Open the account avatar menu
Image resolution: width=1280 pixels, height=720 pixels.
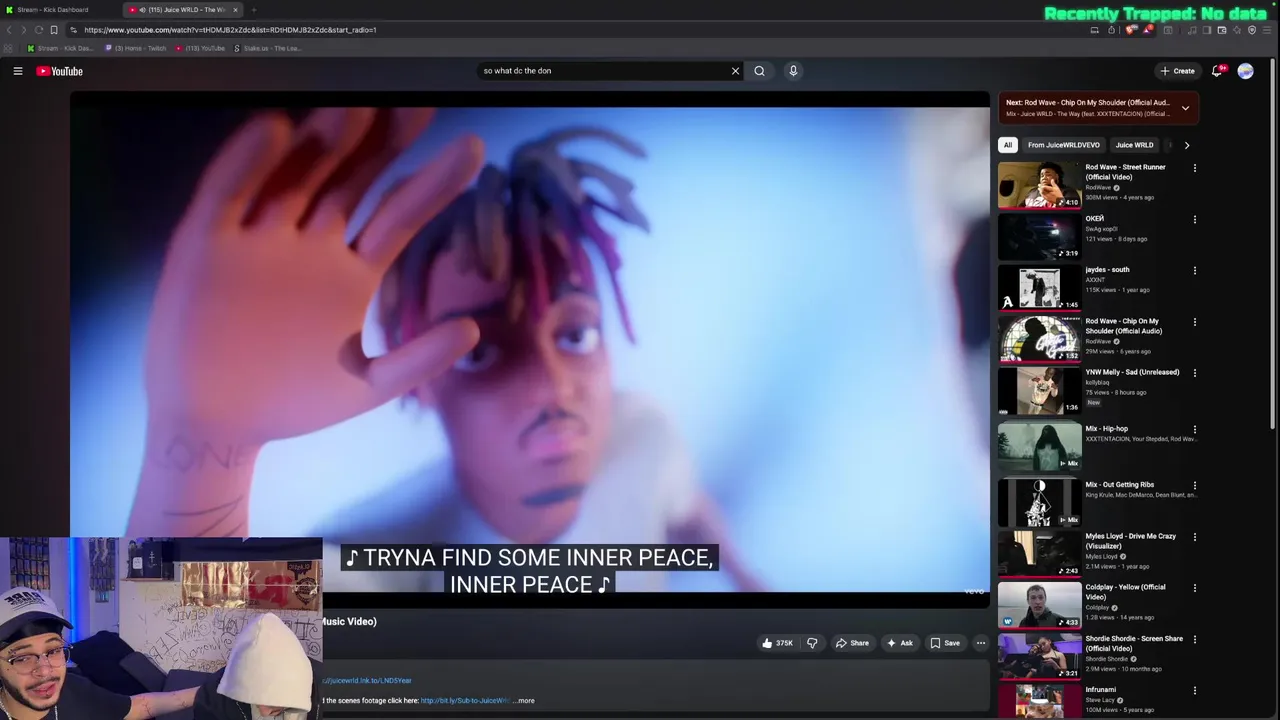click(x=1245, y=71)
